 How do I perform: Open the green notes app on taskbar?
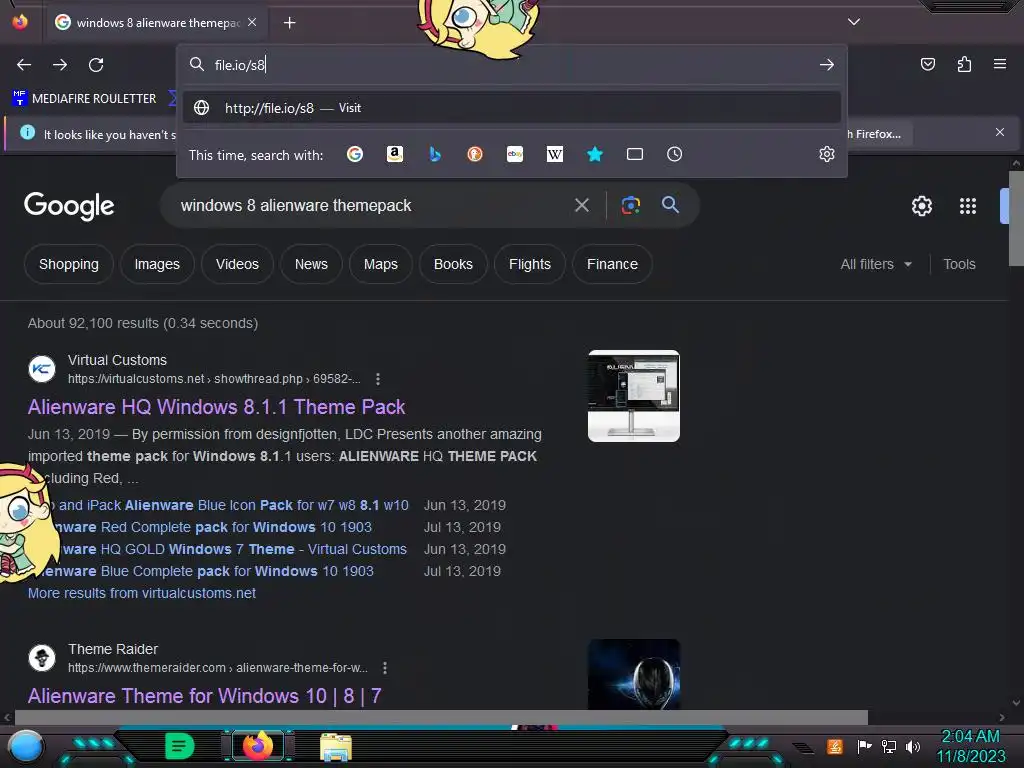pos(180,746)
